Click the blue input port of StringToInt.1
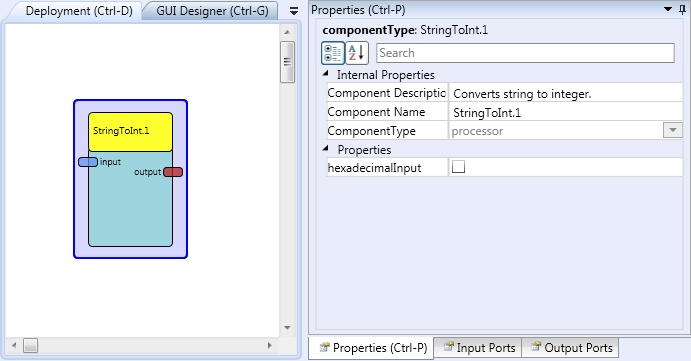 click(x=88, y=162)
